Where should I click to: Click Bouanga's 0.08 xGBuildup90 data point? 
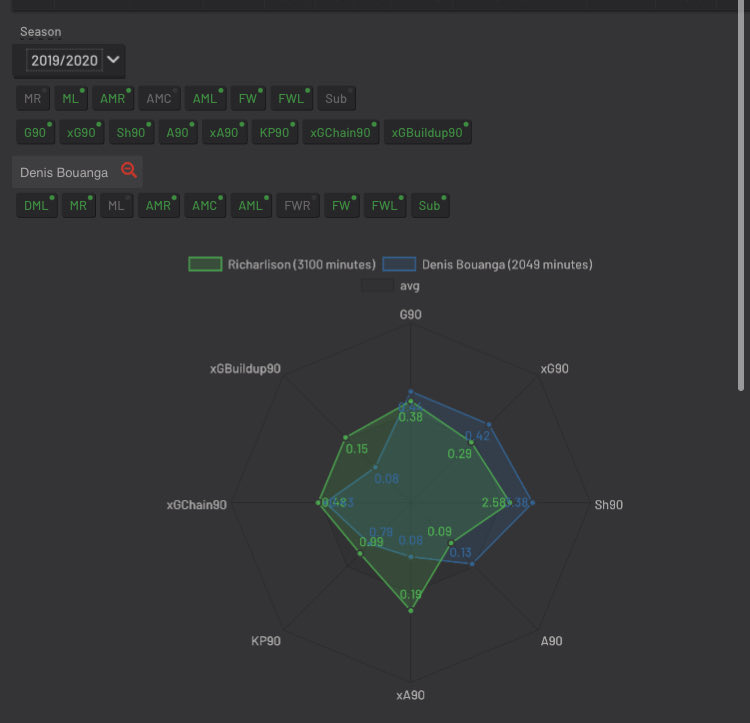pyautogui.click(x=375, y=467)
